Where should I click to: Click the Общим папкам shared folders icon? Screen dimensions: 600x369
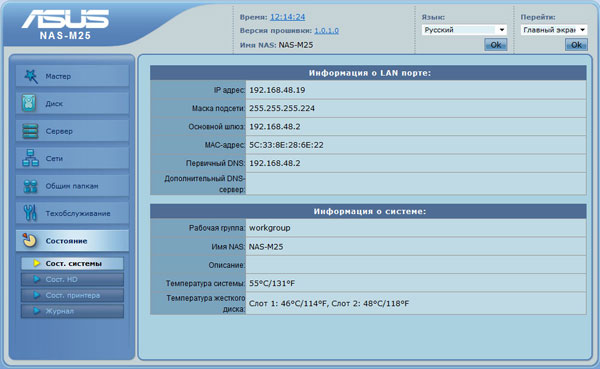30,186
